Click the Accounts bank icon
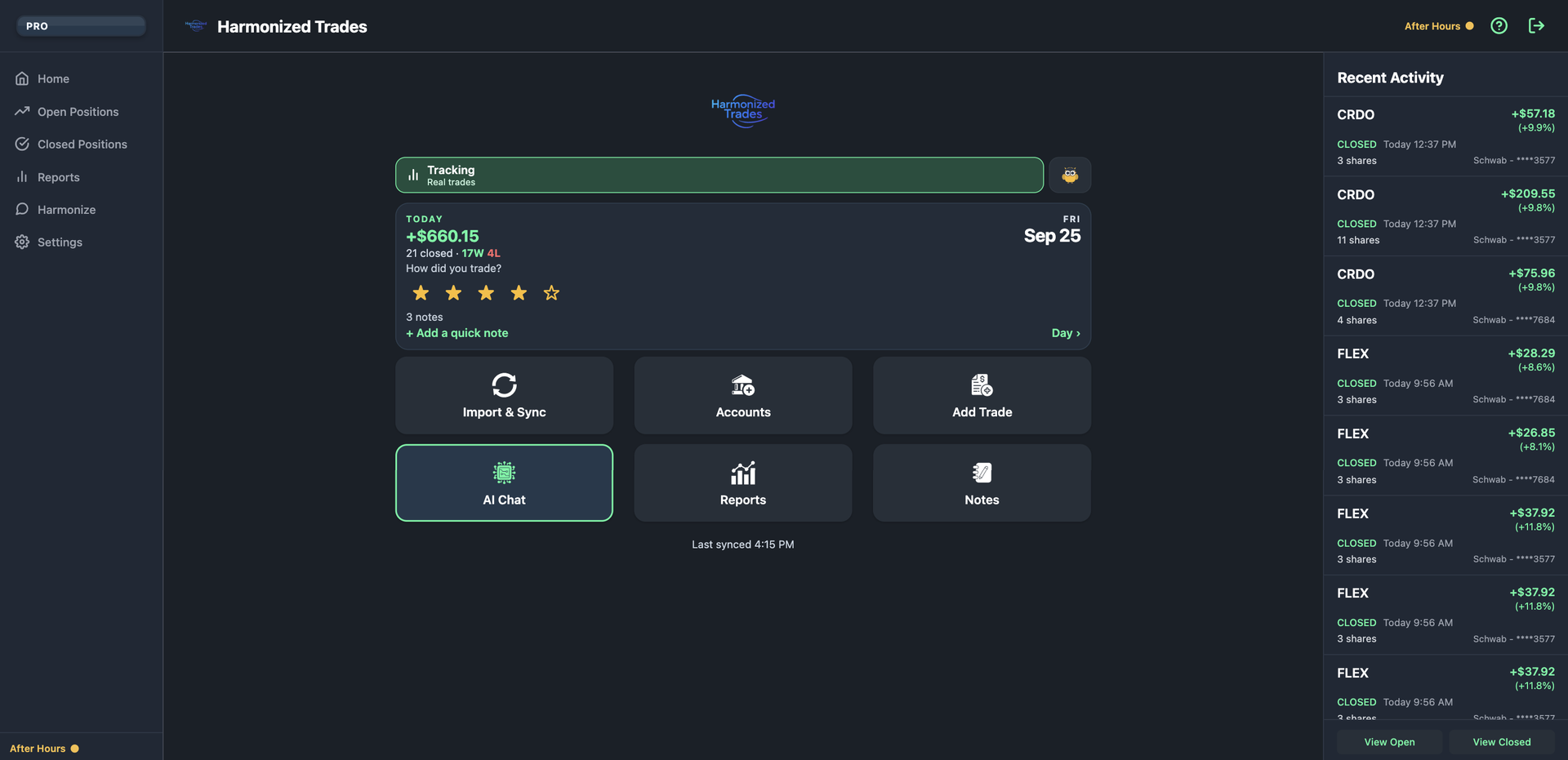 click(743, 384)
